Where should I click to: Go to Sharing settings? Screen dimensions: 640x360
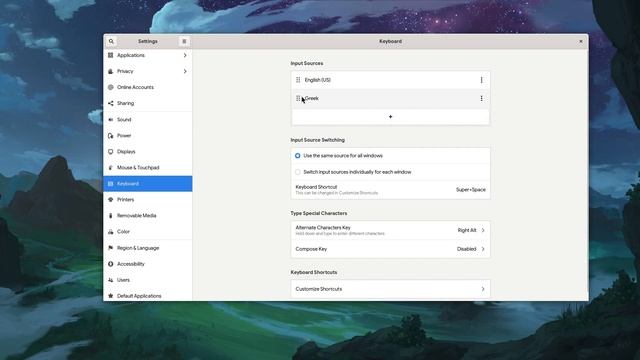click(x=125, y=103)
